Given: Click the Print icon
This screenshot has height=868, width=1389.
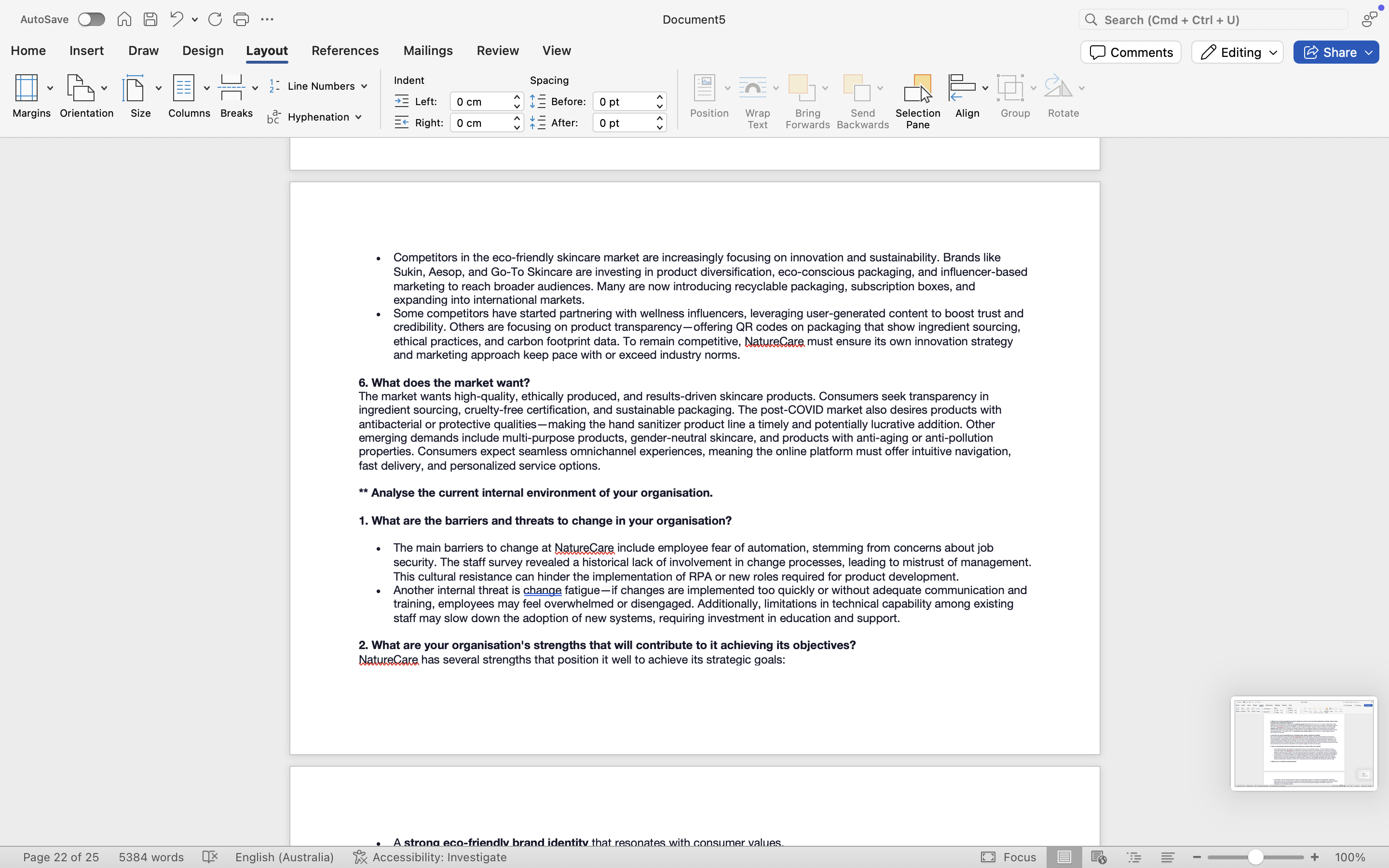Looking at the screenshot, I should tap(241, 19).
